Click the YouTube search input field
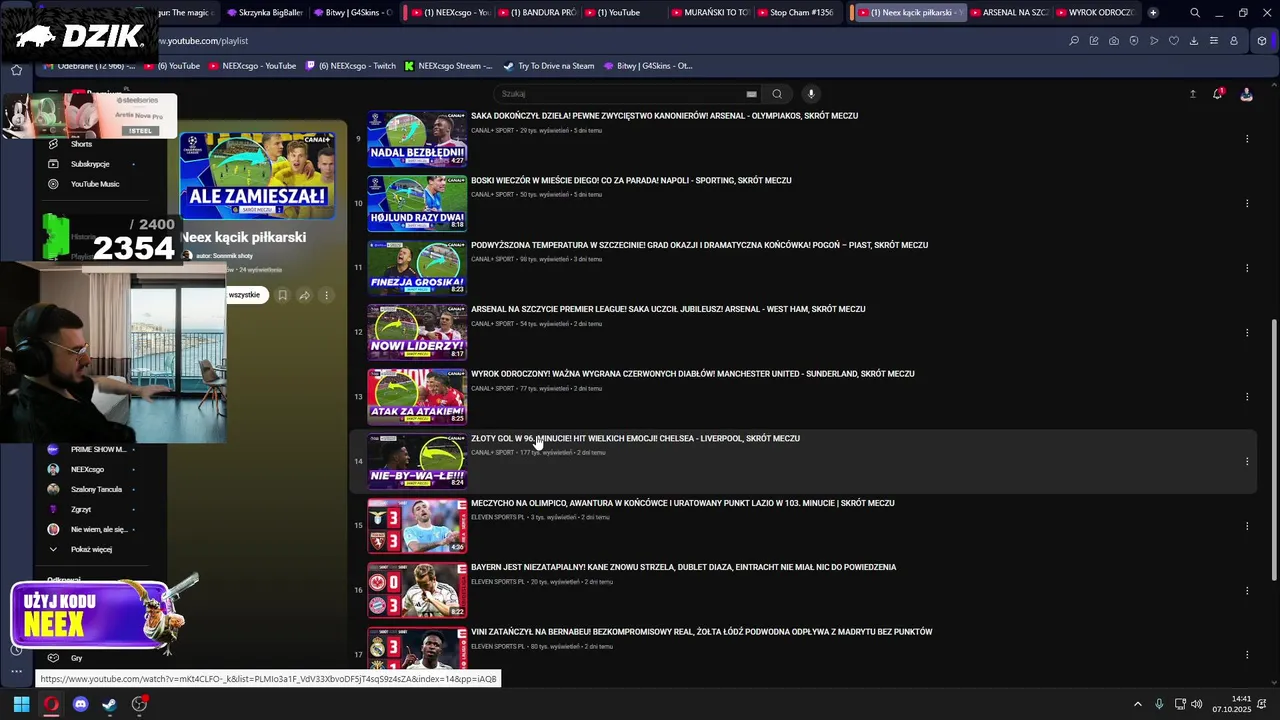 620,94
